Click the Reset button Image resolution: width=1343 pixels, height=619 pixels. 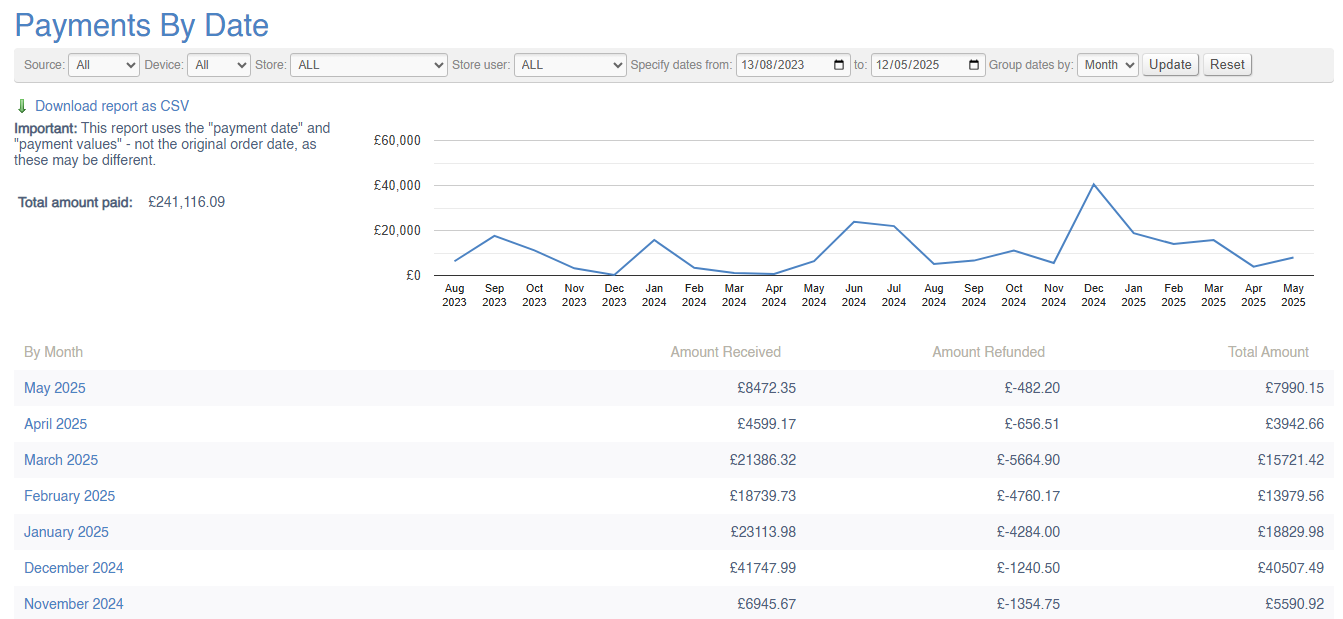pos(1227,65)
